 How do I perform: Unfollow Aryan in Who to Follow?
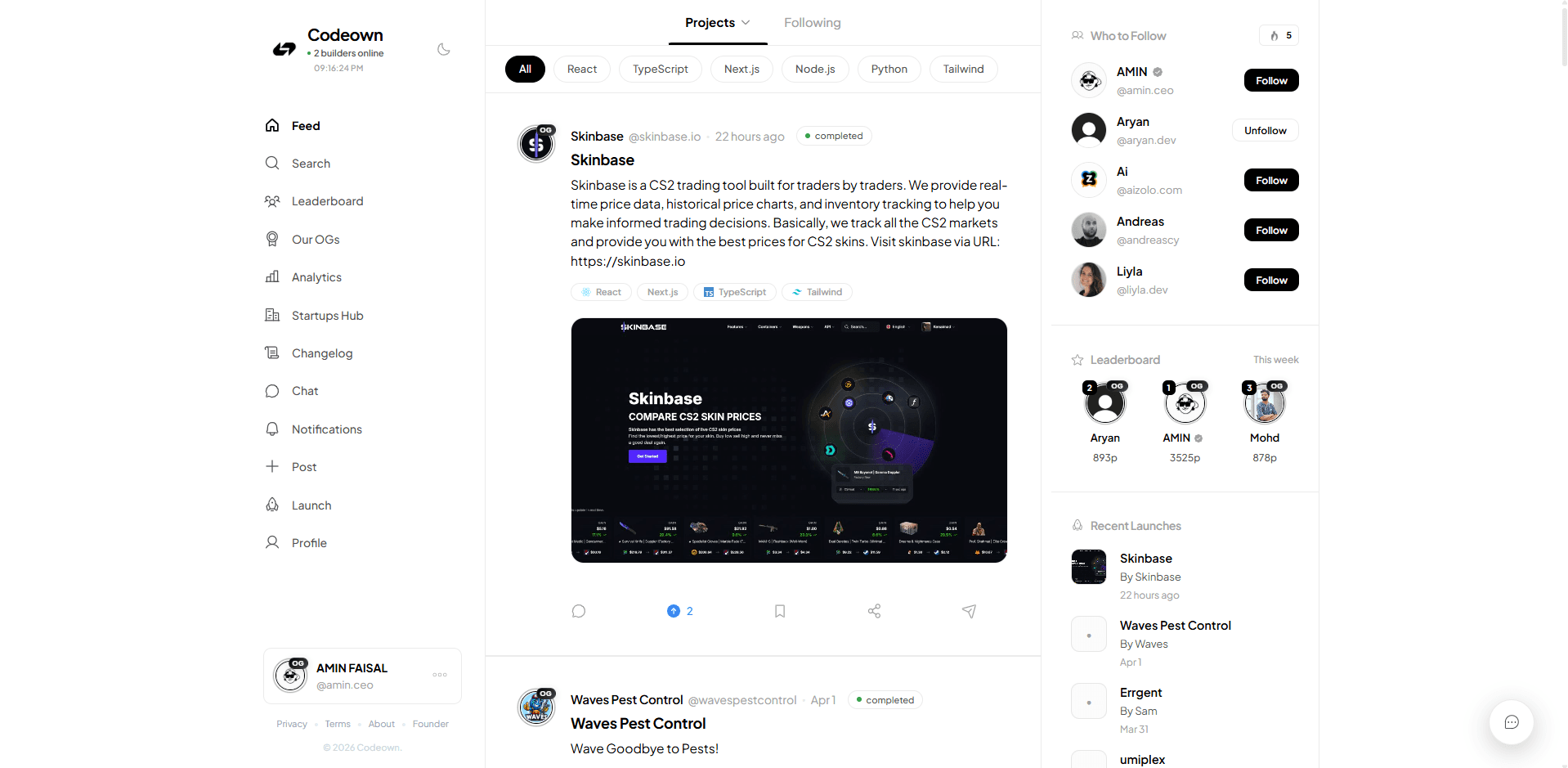point(1265,130)
